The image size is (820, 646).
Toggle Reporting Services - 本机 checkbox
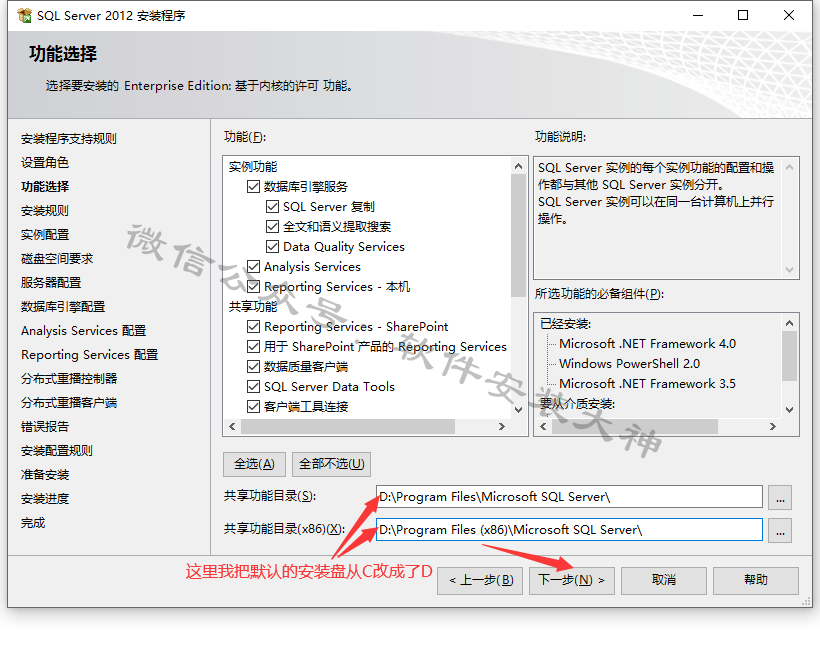(253, 287)
